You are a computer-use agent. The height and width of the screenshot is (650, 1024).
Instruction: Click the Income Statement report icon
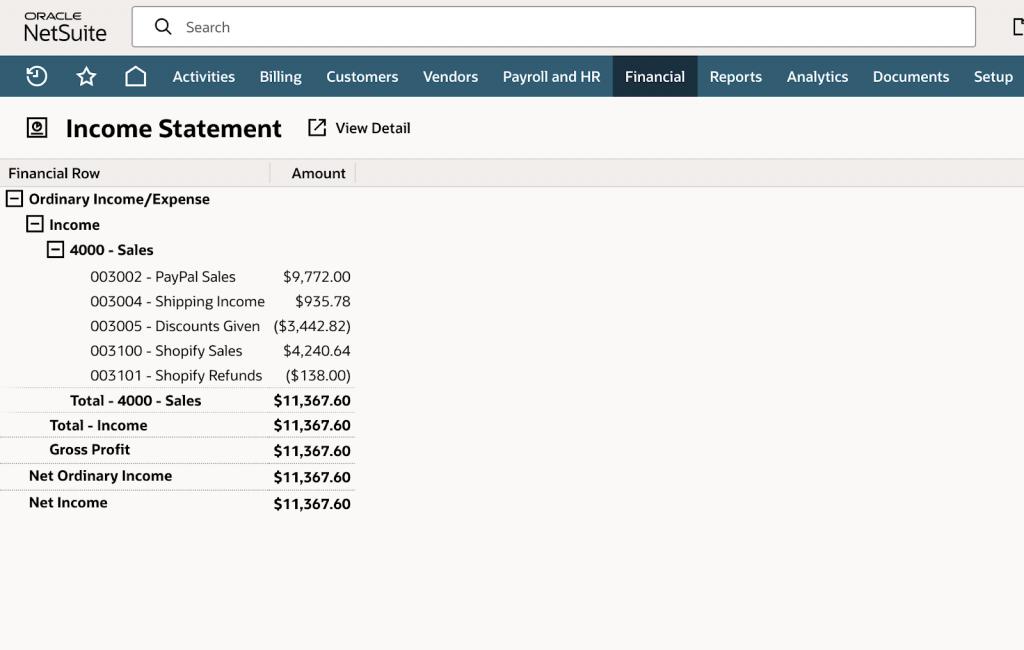pyautogui.click(x=37, y=128)
